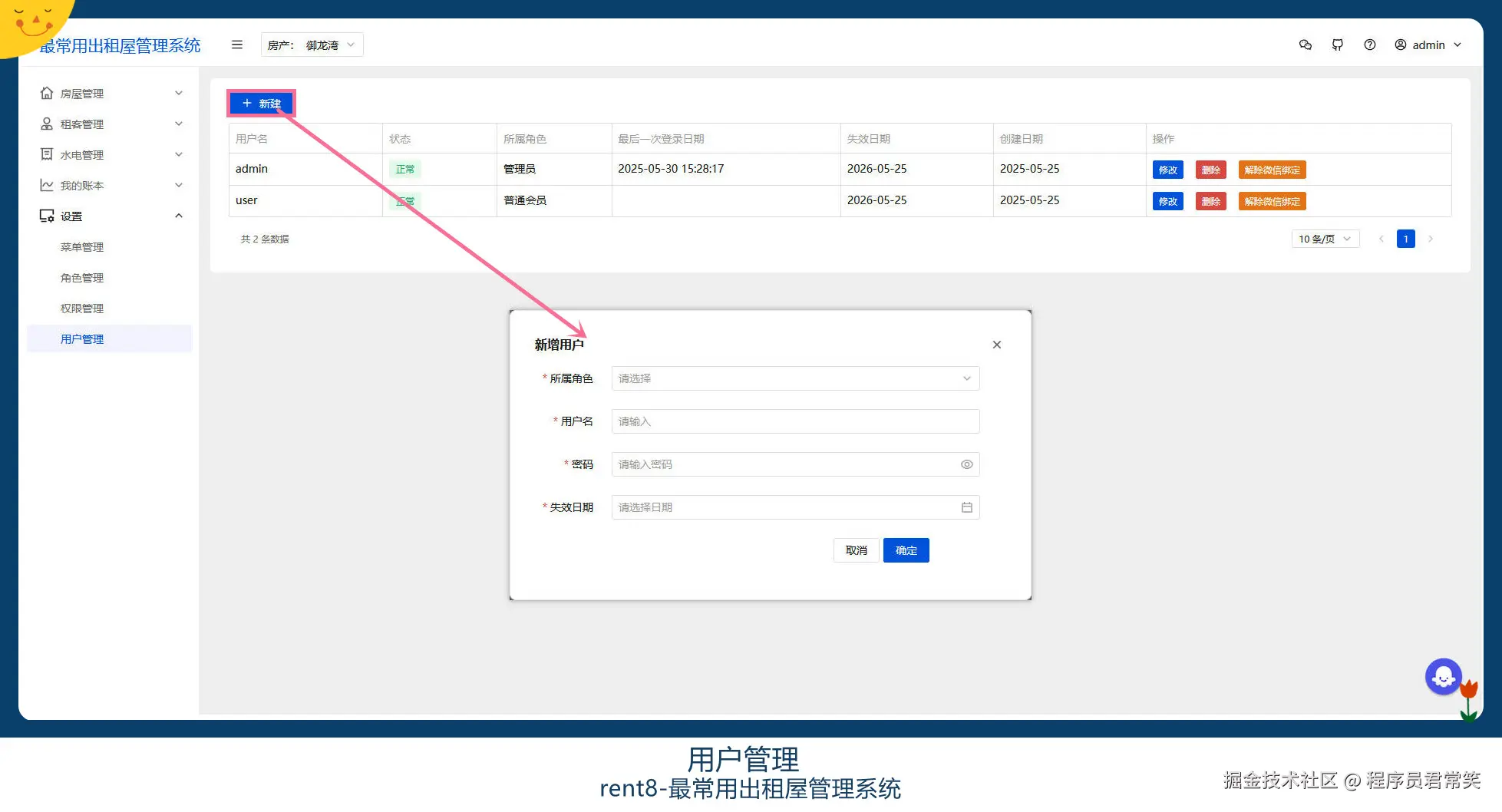Collapse the 设置 menu section
1502x812 pixels.
110,216
